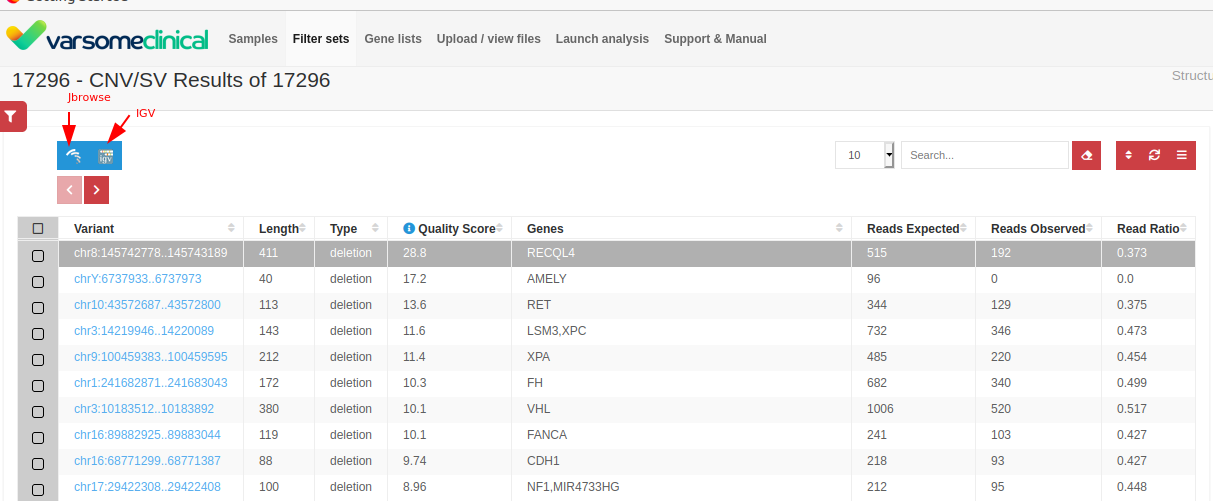Open the Gene lists menu
This screenshot has width=1213, height=501.
point(393,39)
